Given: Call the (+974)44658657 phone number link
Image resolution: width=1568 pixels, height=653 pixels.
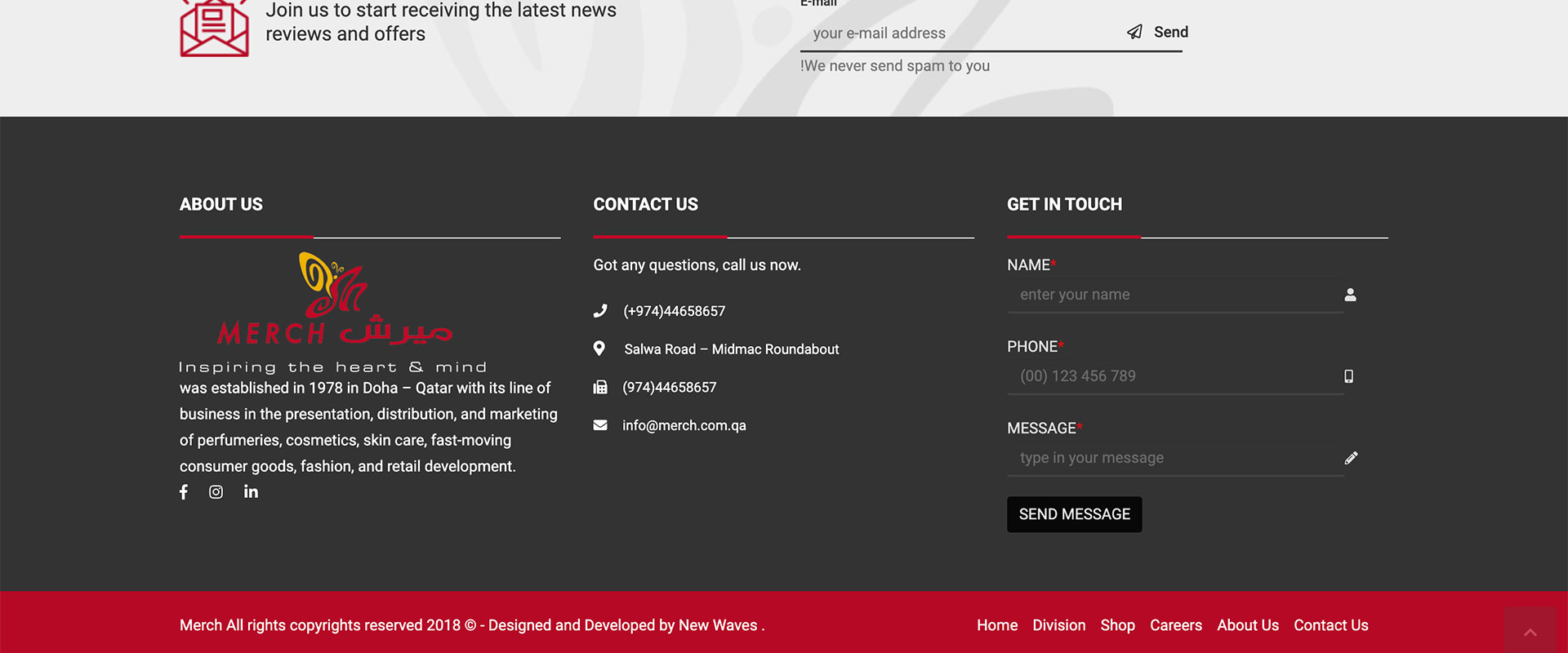Looking at the screenshot, I should pos(674,311).
